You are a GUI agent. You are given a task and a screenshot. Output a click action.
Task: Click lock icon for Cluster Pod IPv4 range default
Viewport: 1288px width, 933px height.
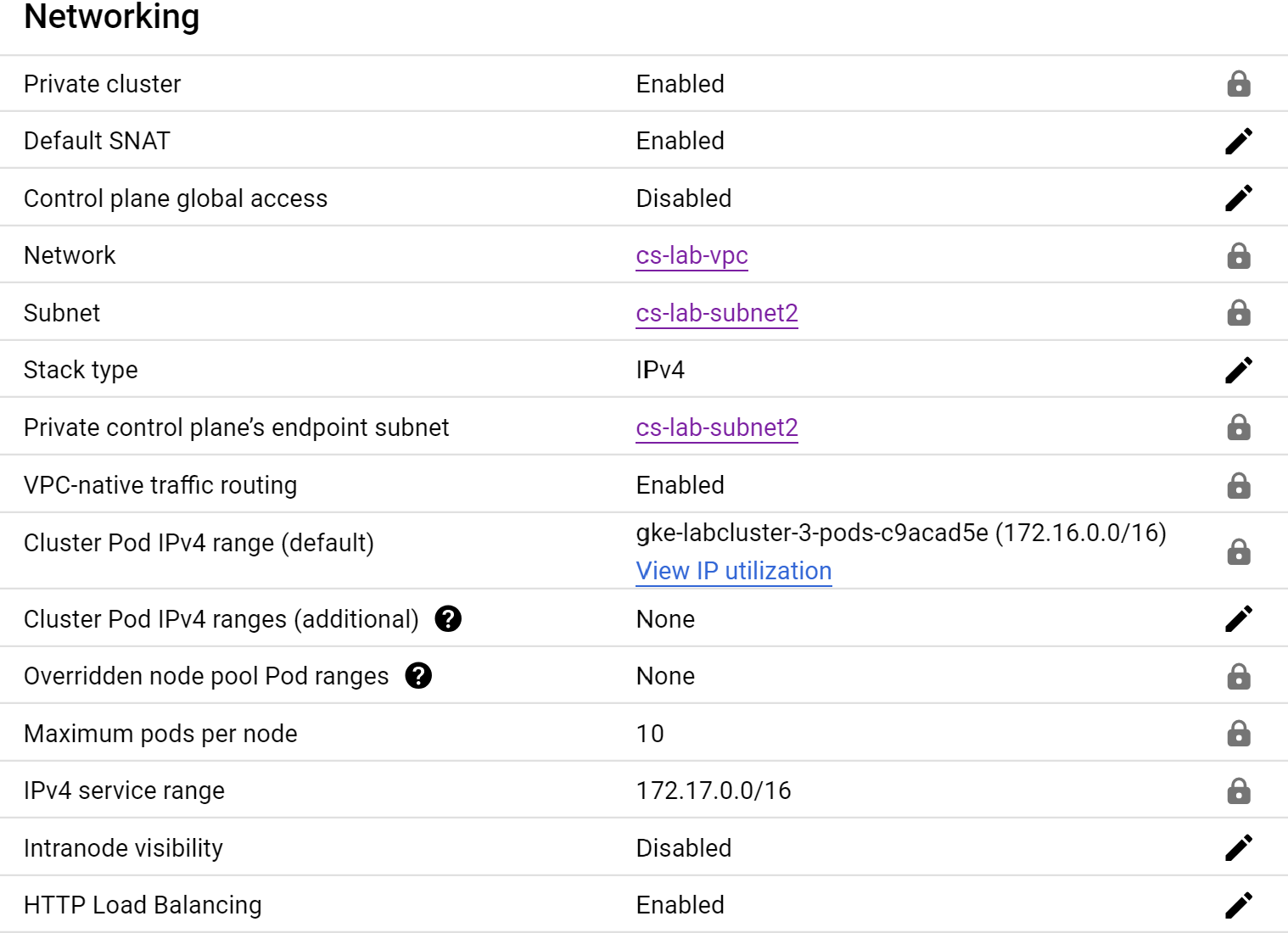click(1239, 551)
